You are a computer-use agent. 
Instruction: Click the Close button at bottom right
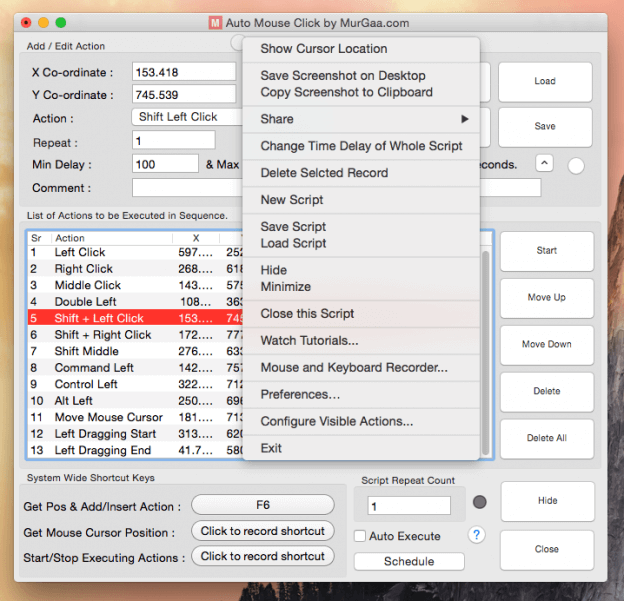click(x=547, y=549)
